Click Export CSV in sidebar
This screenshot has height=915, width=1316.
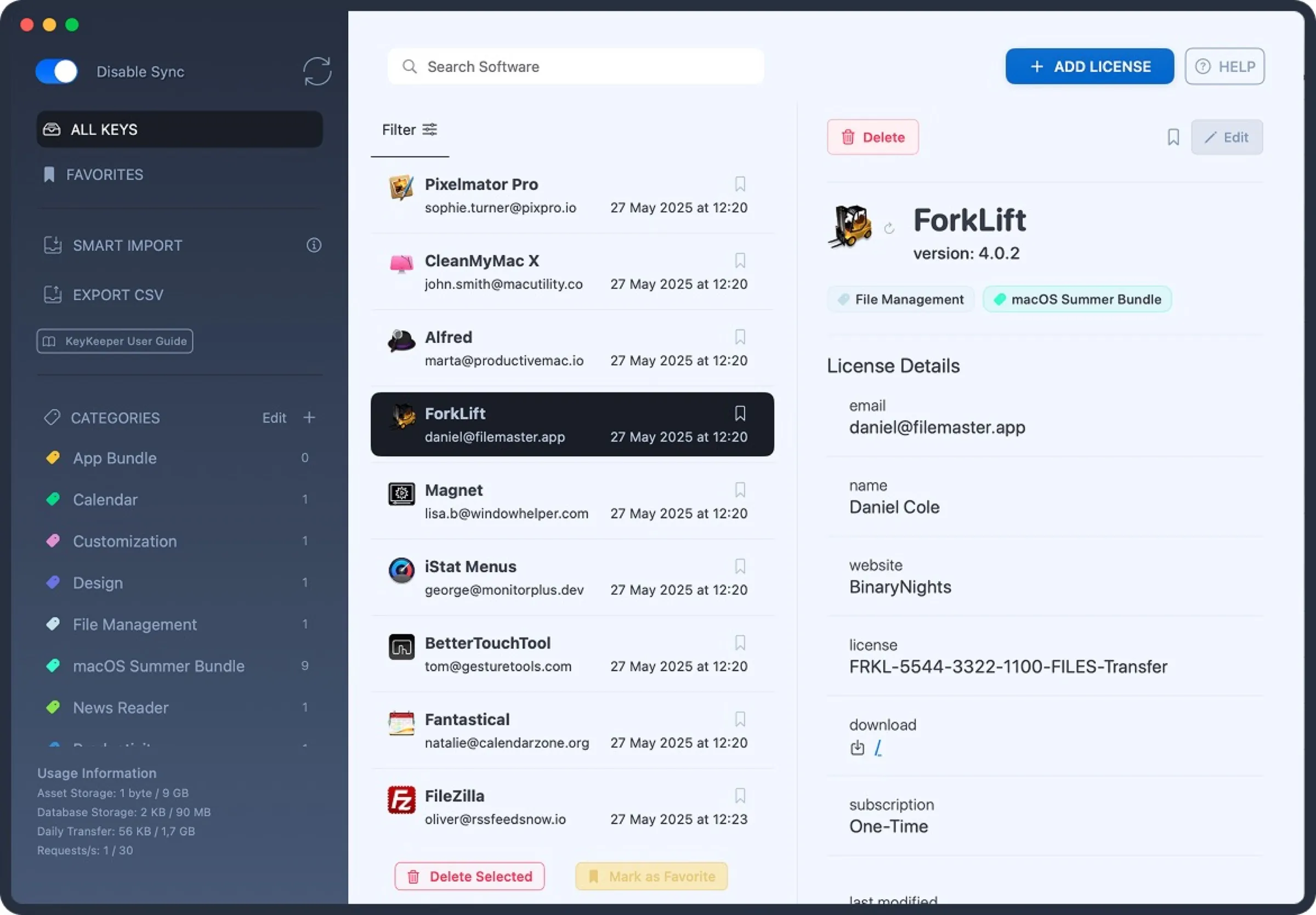(x=117, y=295)
